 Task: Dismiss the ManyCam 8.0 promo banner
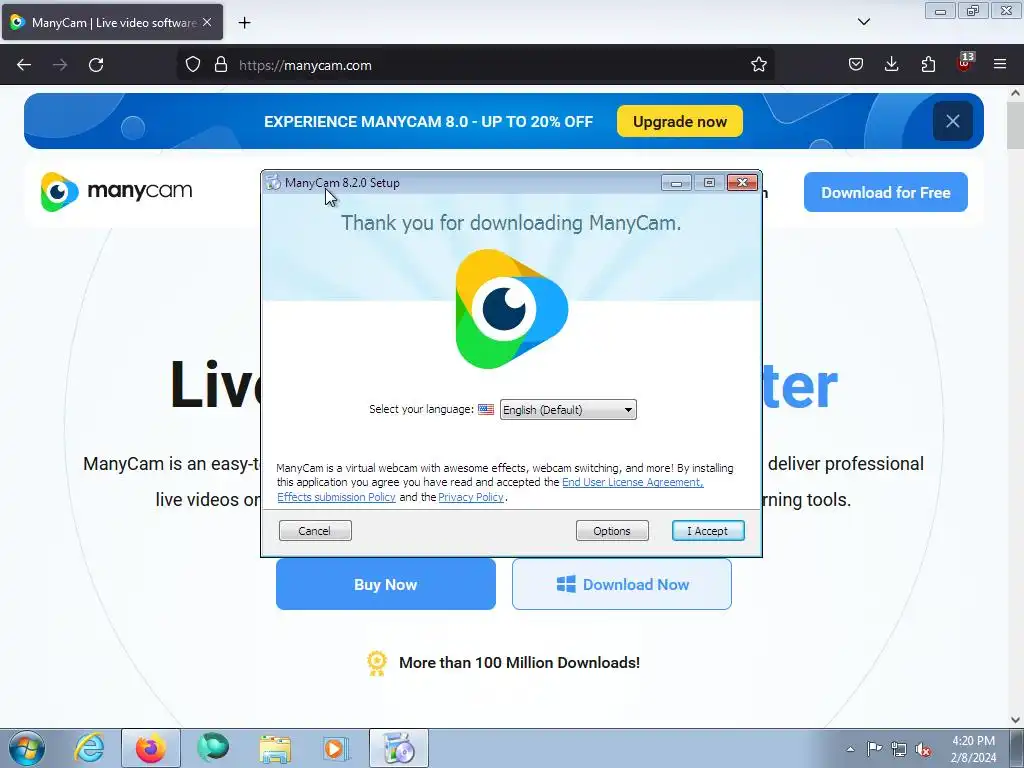click(x=953, y=121)
